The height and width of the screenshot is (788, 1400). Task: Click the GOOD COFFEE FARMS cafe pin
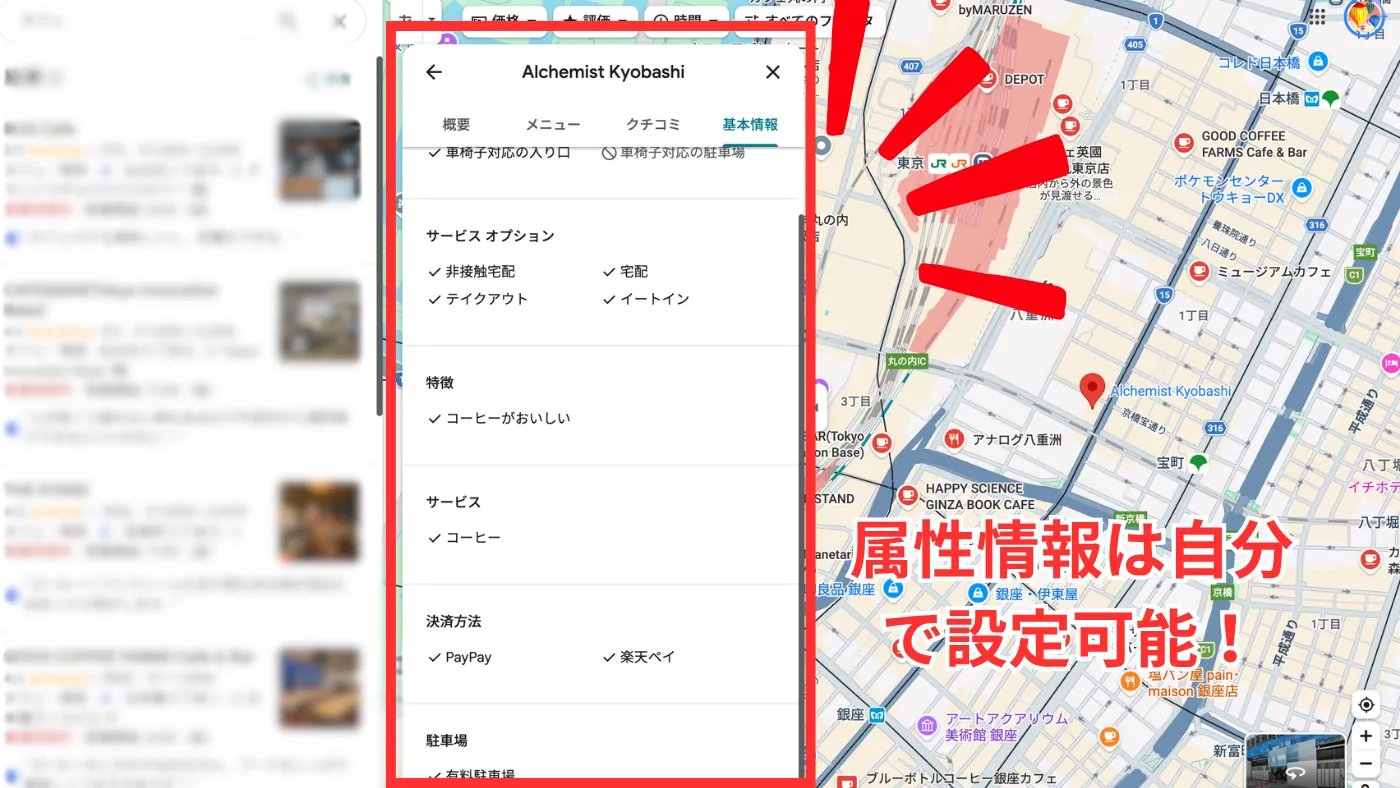[x=1184, y=143]
